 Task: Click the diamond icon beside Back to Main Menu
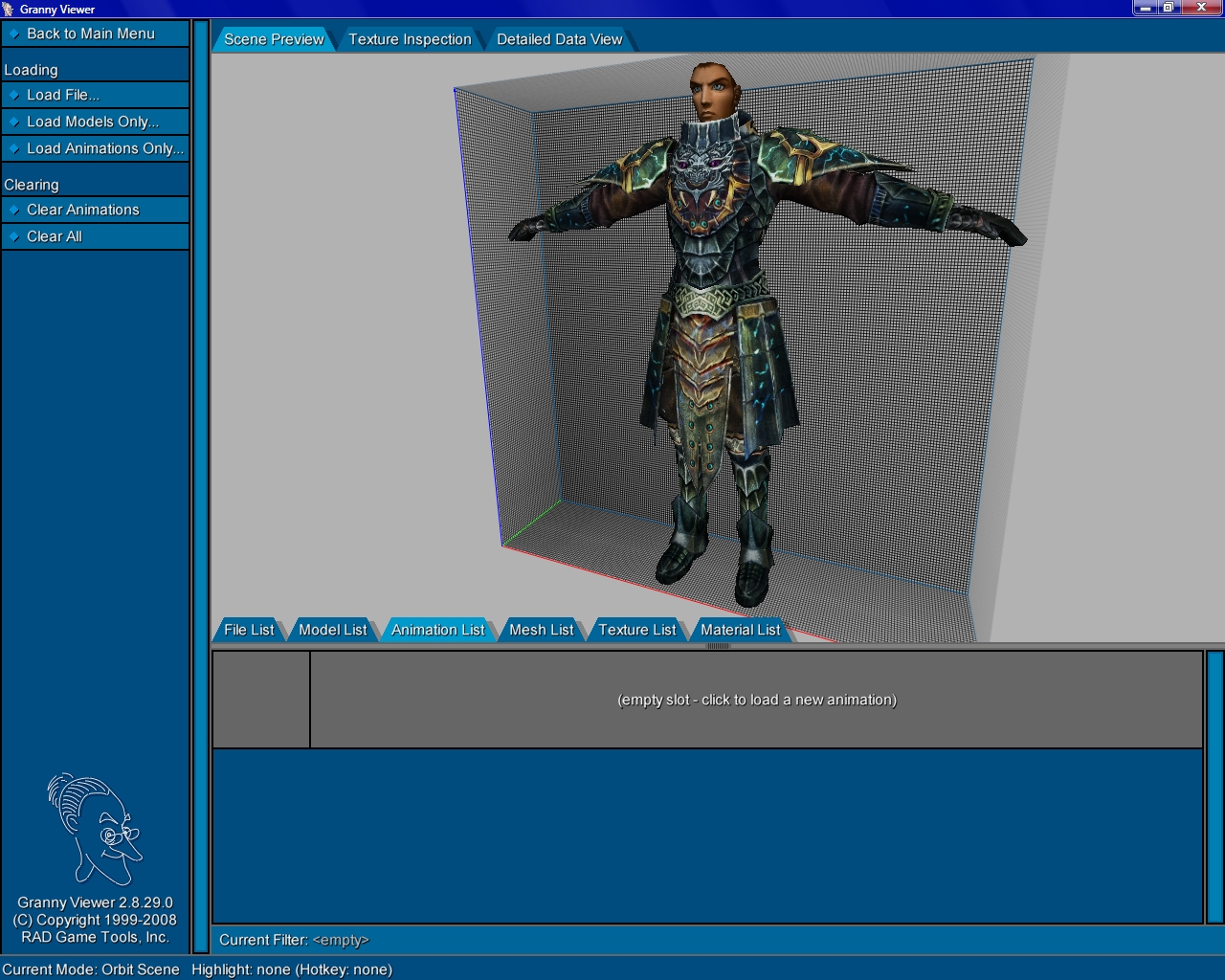click(14, 33)
